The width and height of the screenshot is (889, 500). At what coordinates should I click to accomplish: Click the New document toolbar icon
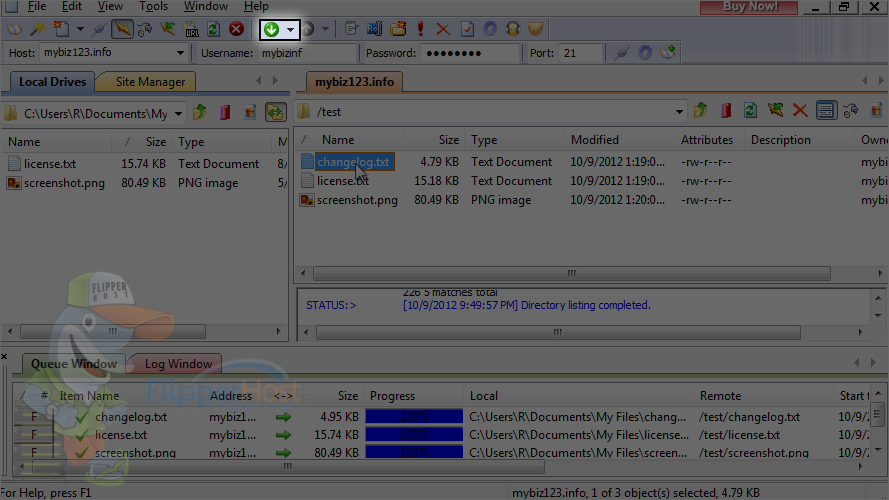[61, 29]
